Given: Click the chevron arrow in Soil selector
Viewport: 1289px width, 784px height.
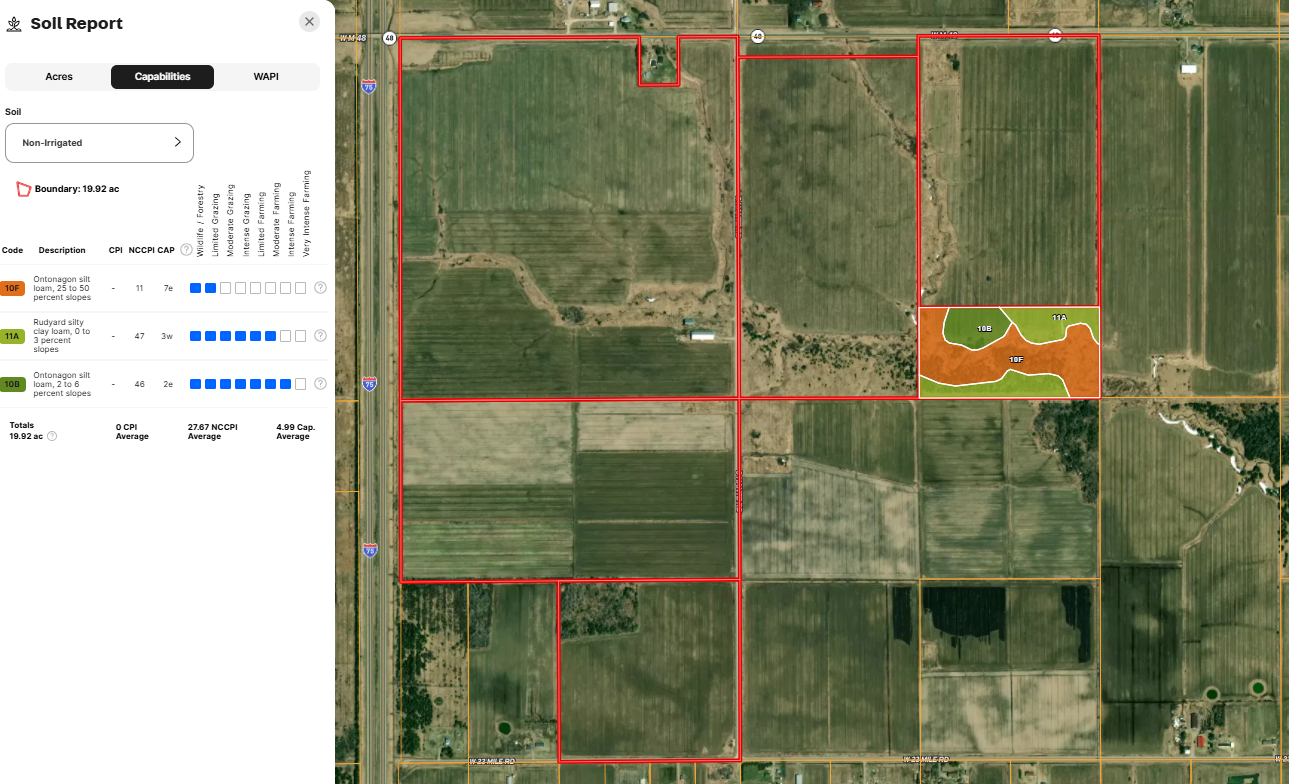Looking at the screenshot, I should tap(178, 142).
